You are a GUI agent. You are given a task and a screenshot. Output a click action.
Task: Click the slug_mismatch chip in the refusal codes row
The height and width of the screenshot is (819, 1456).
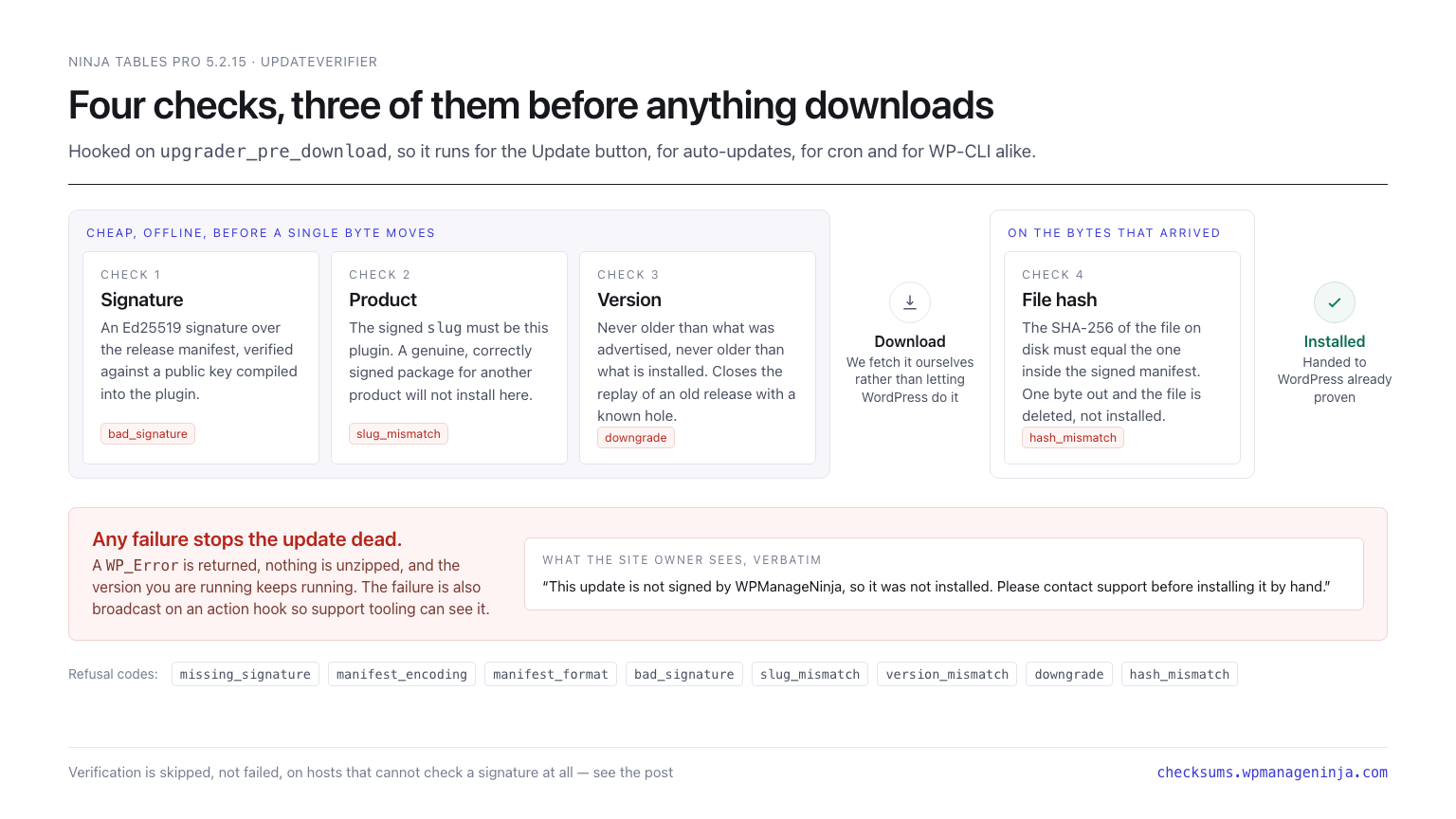click(810, 674)
